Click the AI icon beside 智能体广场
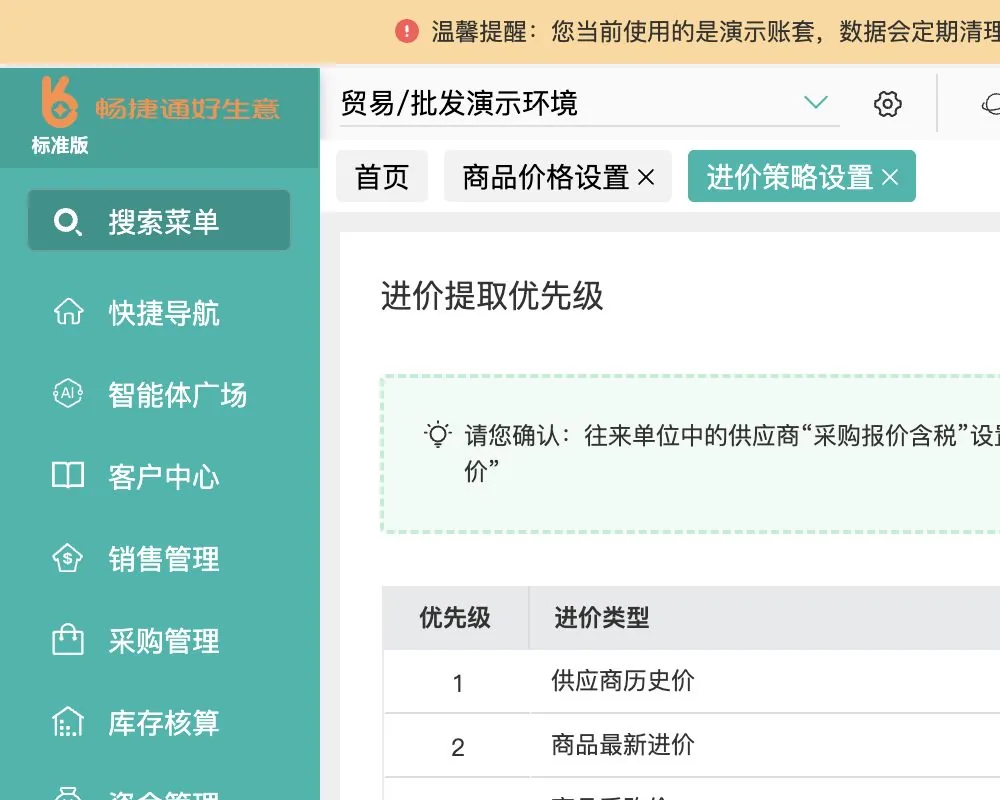 click(68, 393)
